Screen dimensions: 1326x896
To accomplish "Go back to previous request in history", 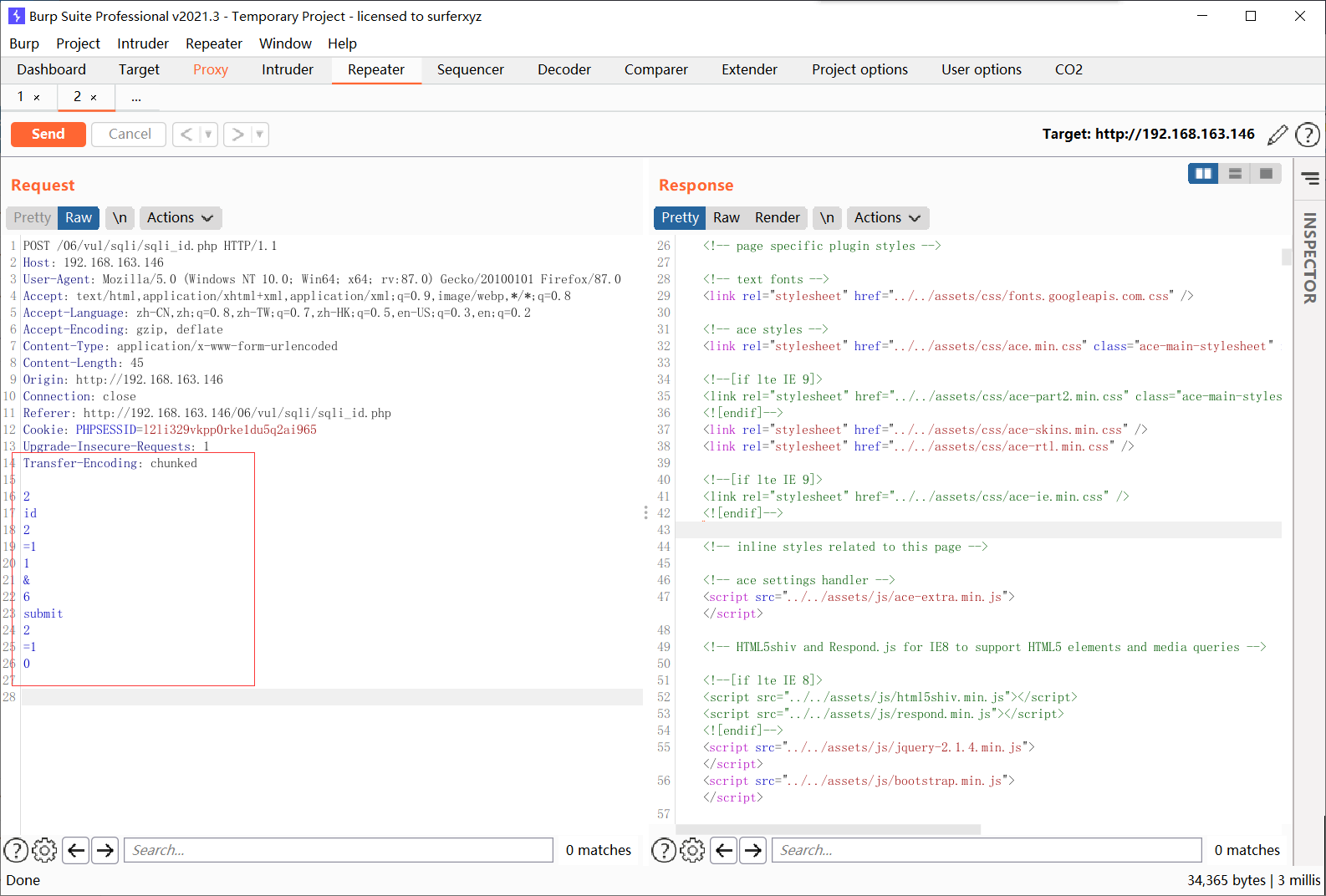I will coord(186,134).
